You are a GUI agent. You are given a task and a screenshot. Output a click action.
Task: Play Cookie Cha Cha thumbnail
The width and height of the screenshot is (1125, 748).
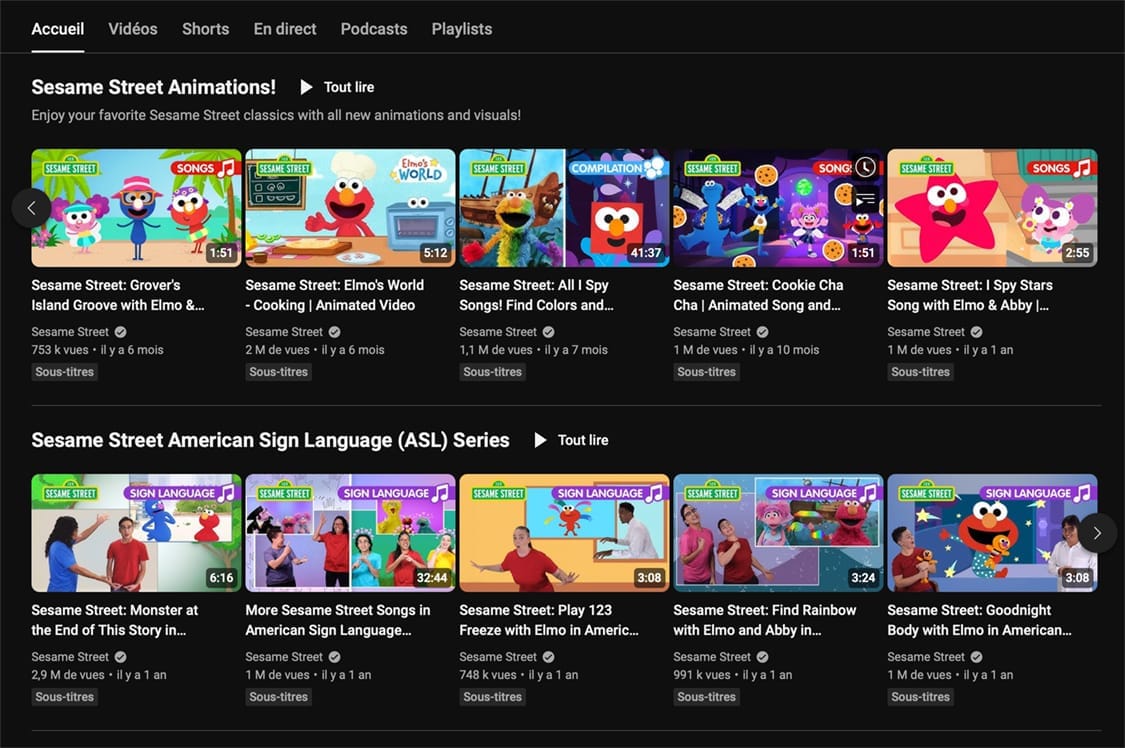[778, 208]
